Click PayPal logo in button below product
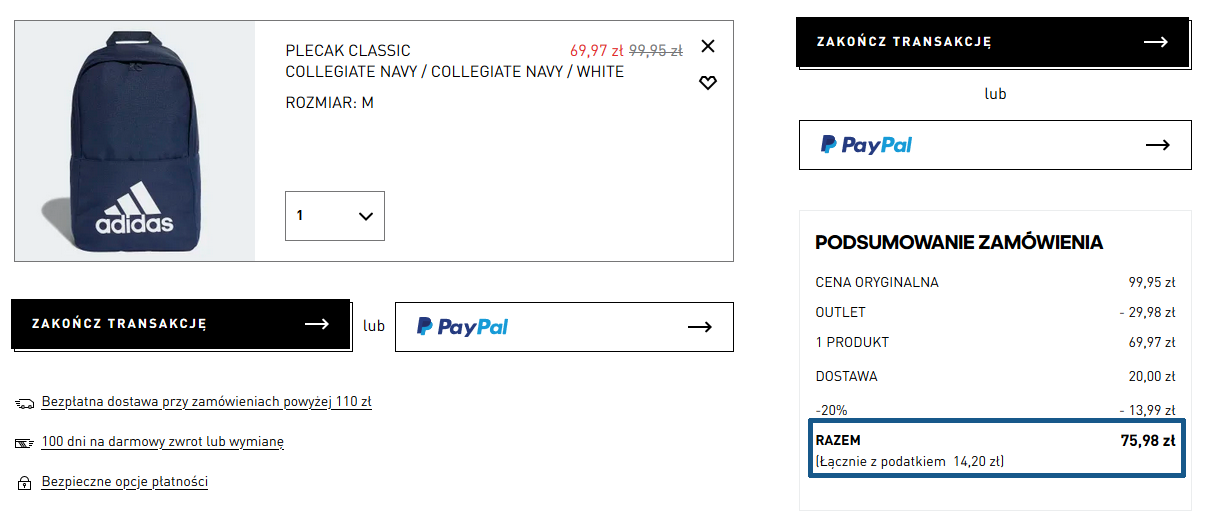The image size is (1208, 518). pos(462,326)
